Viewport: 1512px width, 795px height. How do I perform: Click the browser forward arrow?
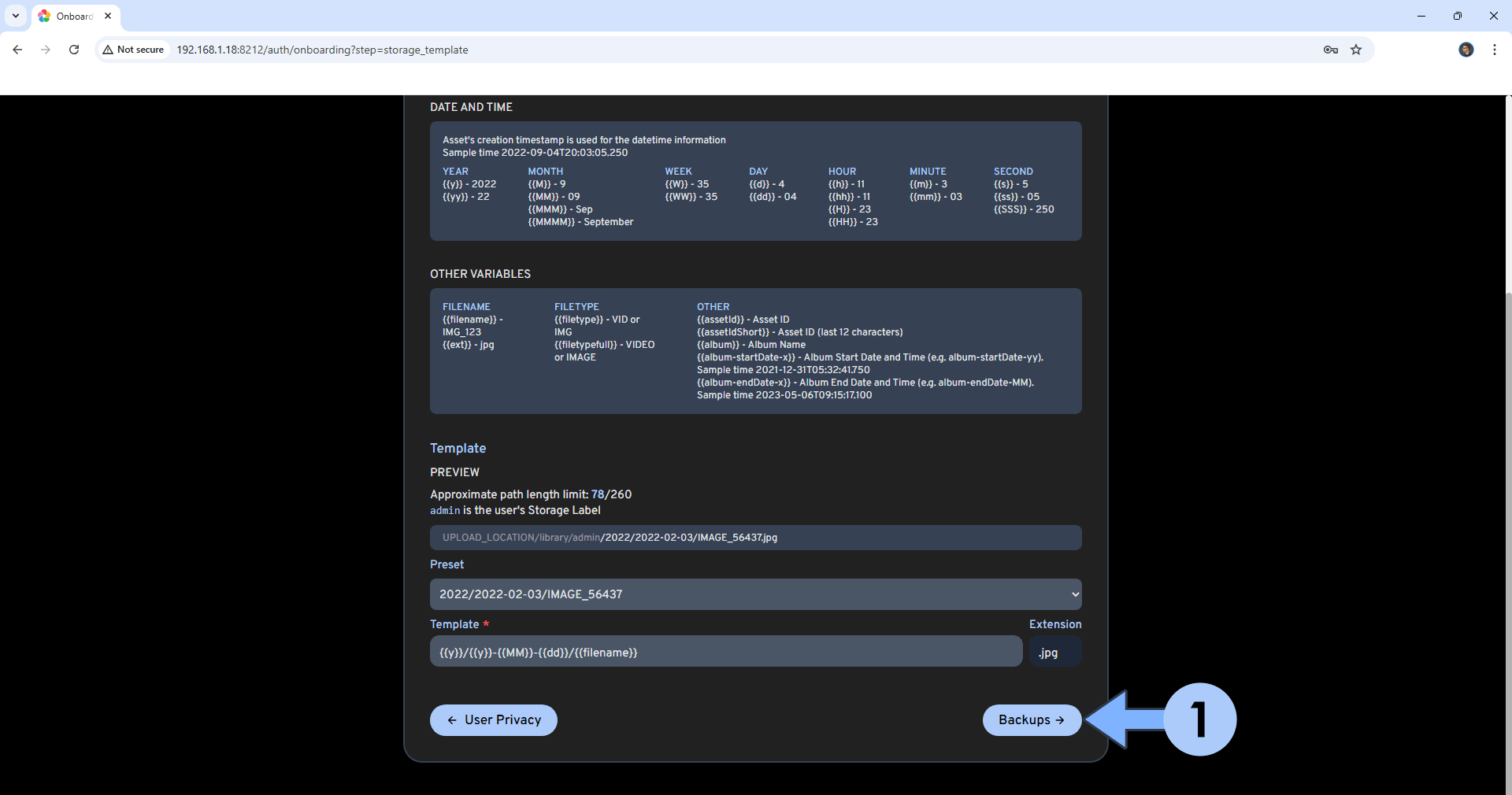[46, 50]
